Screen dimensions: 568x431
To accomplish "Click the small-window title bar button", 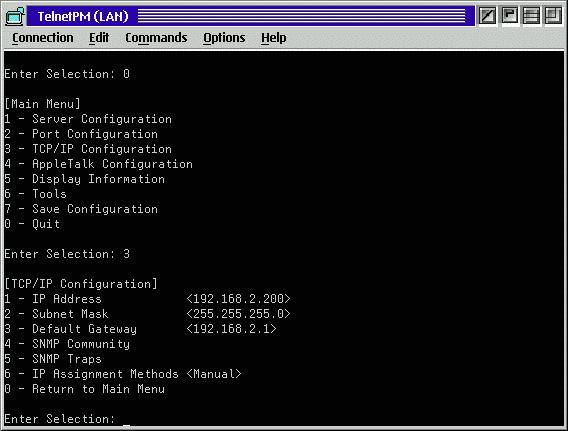I will (x=509, y=16).
